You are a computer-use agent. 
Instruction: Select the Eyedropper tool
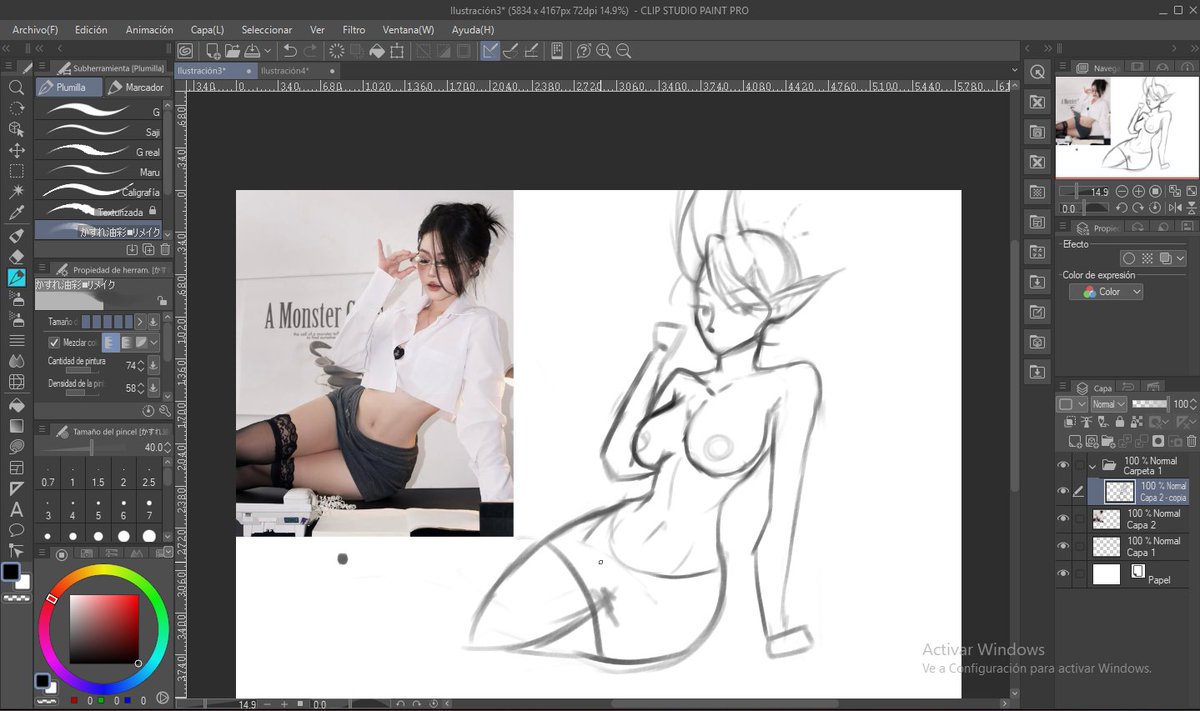tap(16, 213)
